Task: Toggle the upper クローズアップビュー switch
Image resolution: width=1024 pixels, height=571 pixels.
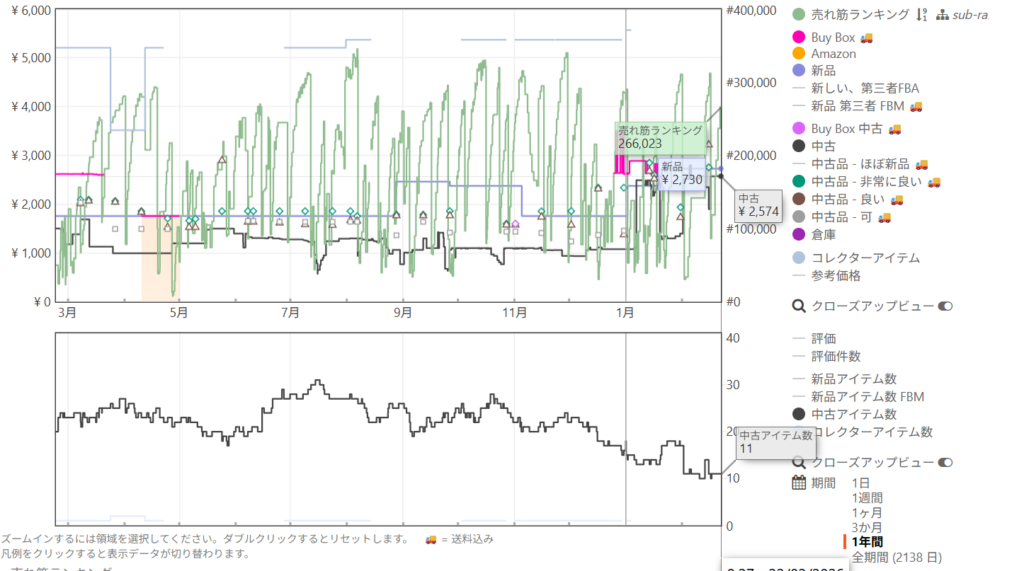Action: 945,306
